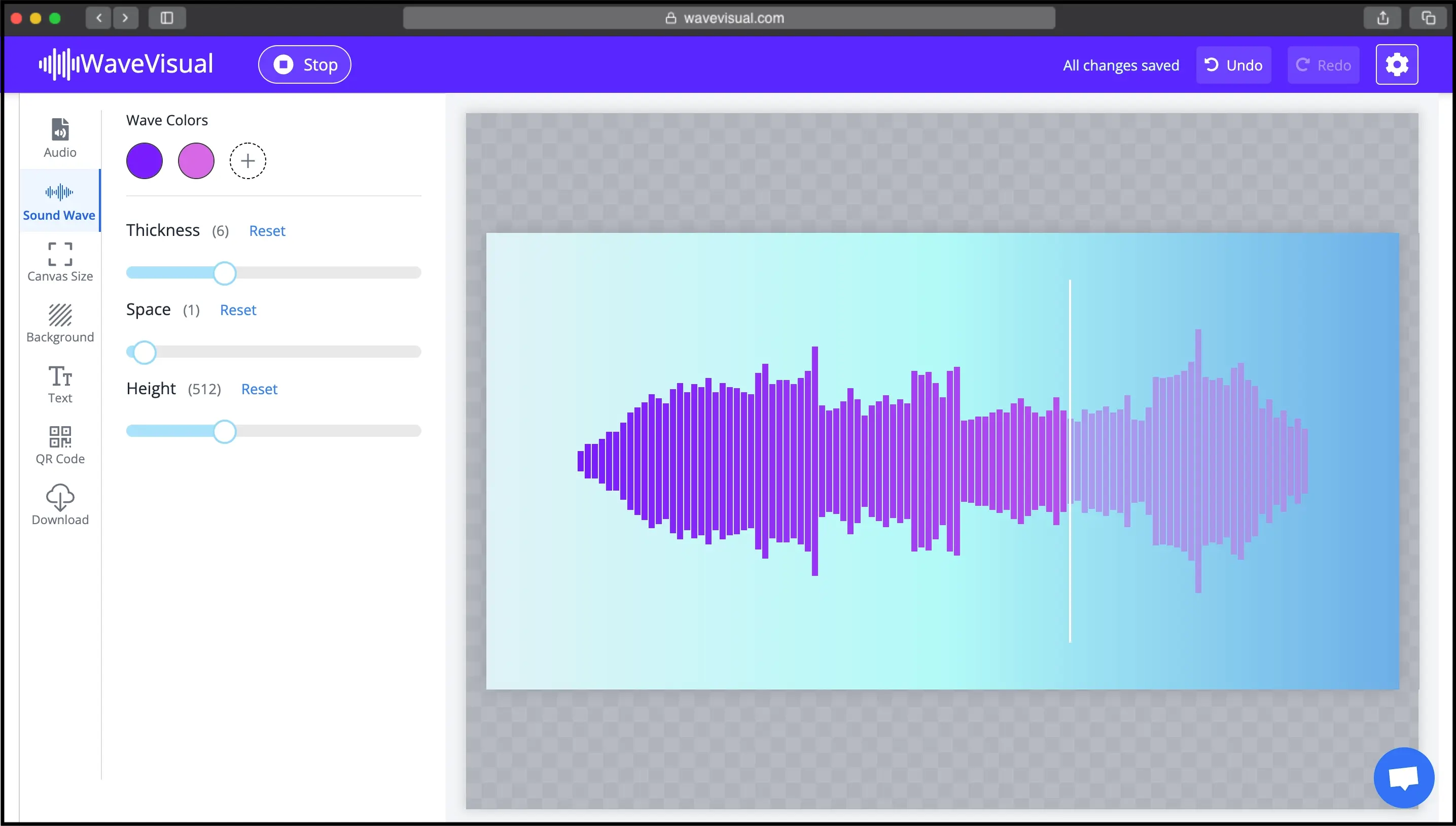
Task: Select the purple wave color swatch
Action: (144, 160)
